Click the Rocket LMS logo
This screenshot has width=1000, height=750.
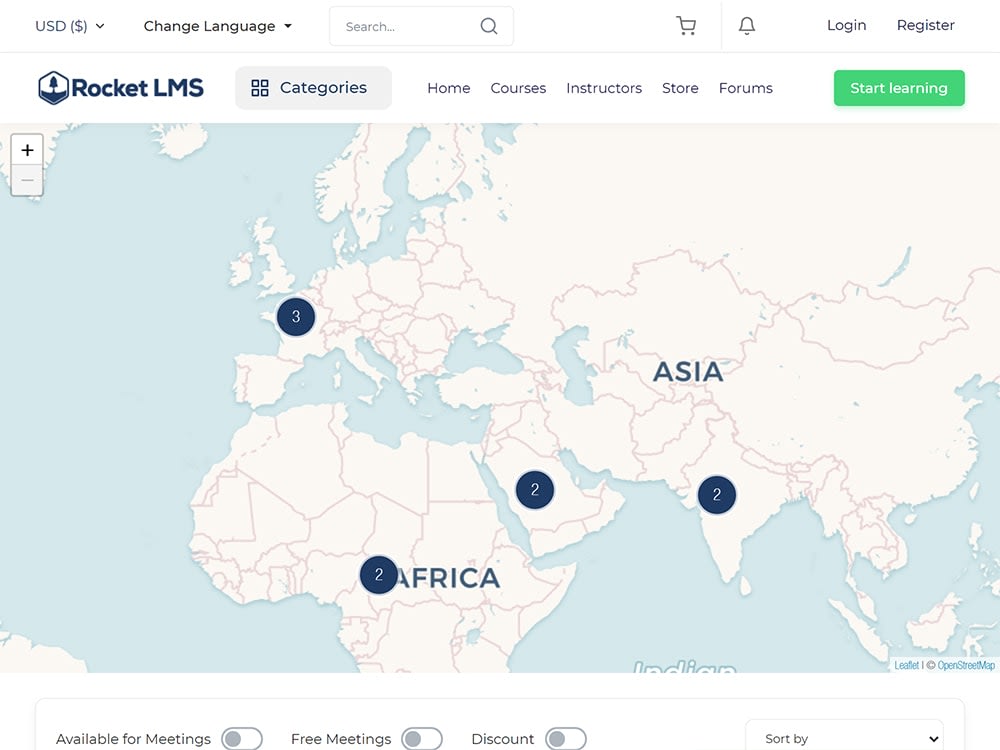tap(120, 88)
